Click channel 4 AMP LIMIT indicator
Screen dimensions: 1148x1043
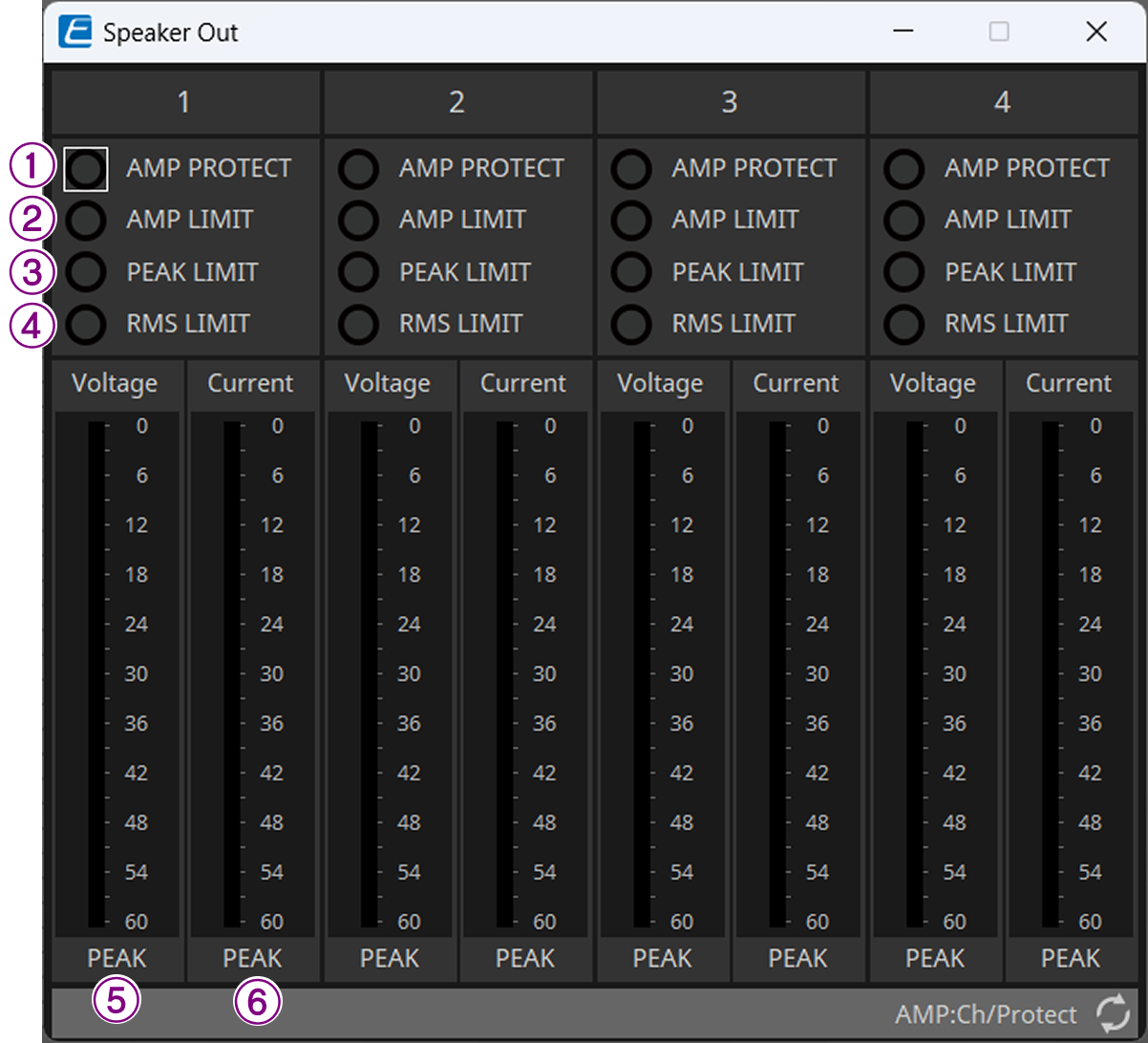pyautogui.click(x=904, y=221)
